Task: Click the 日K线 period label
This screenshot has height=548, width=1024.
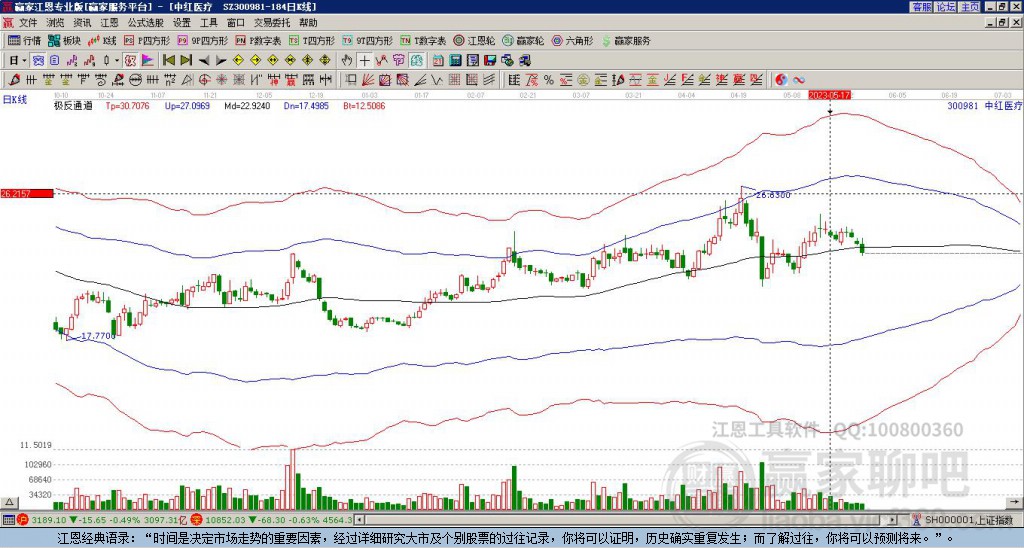Action: pos(14,100)
